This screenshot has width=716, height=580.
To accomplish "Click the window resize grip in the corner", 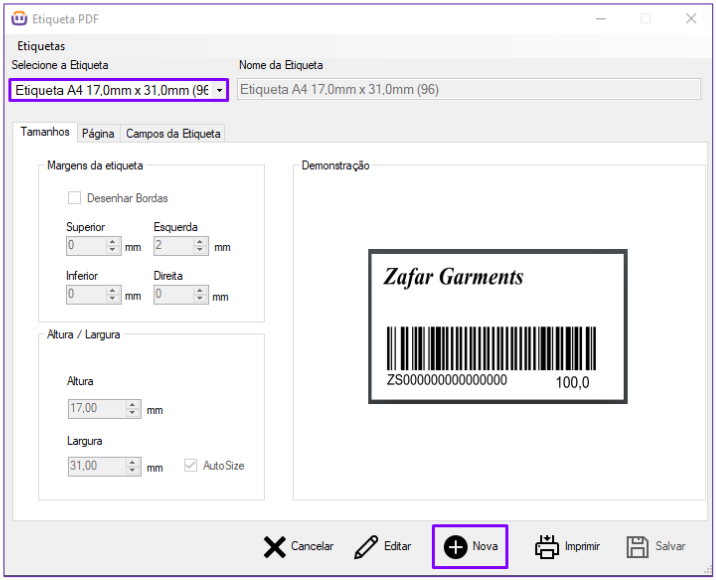I will click(x=707, y=570).
